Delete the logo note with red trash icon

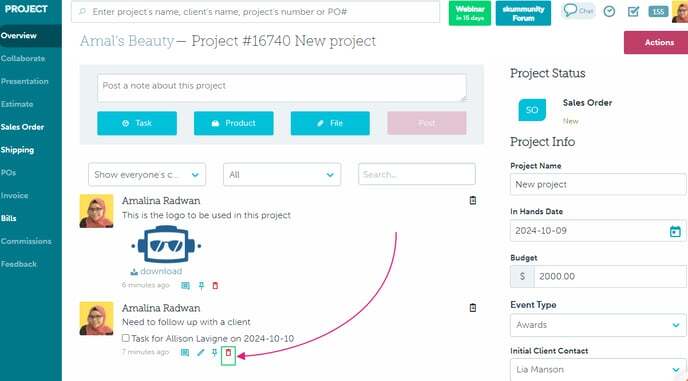[x=215, y=286]
